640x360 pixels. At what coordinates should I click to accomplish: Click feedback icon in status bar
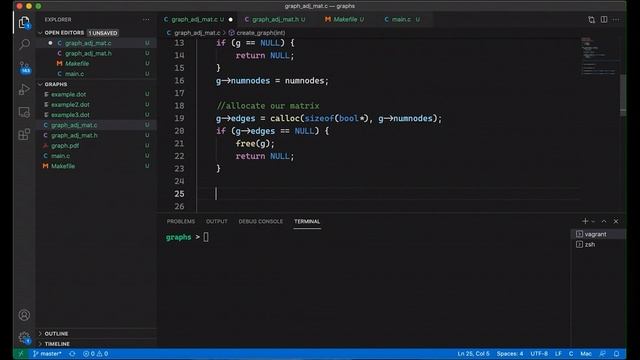pyautogui.click(x=602, y=353)
